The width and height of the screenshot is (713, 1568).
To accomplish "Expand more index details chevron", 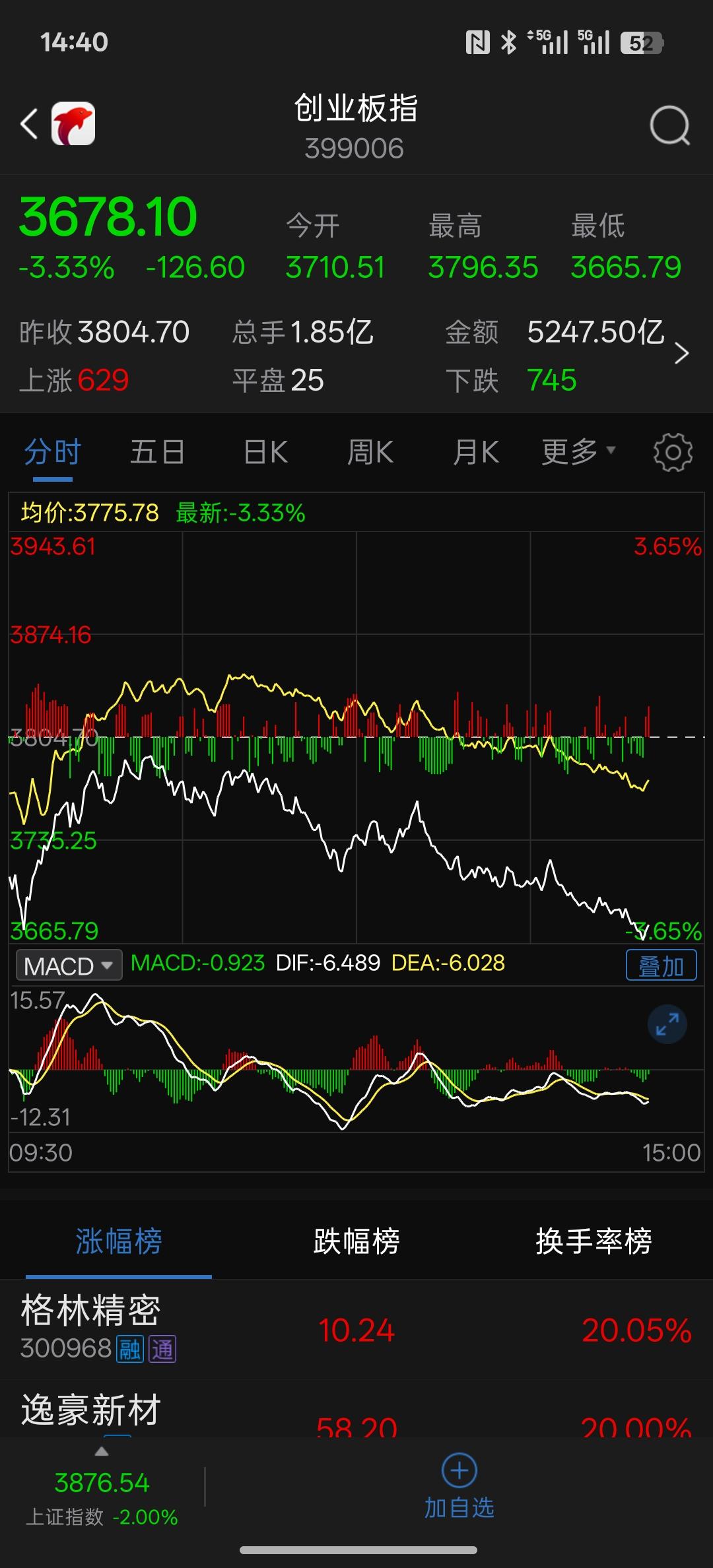I will coord(682,354).
